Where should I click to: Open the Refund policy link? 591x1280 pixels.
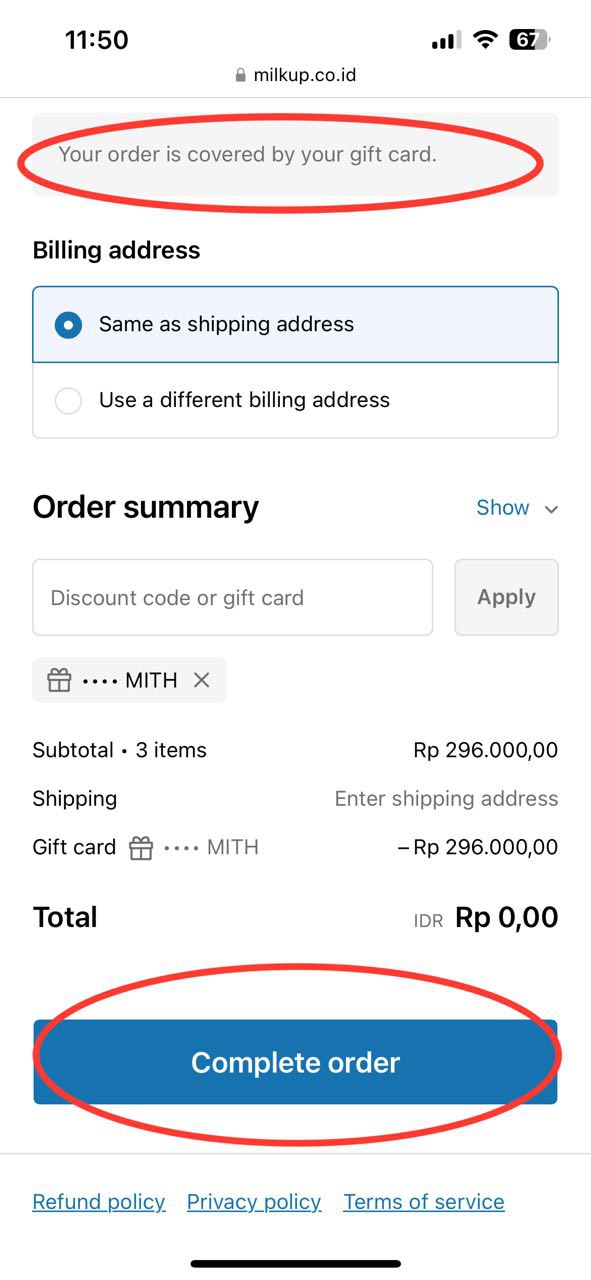(99, 1202)
